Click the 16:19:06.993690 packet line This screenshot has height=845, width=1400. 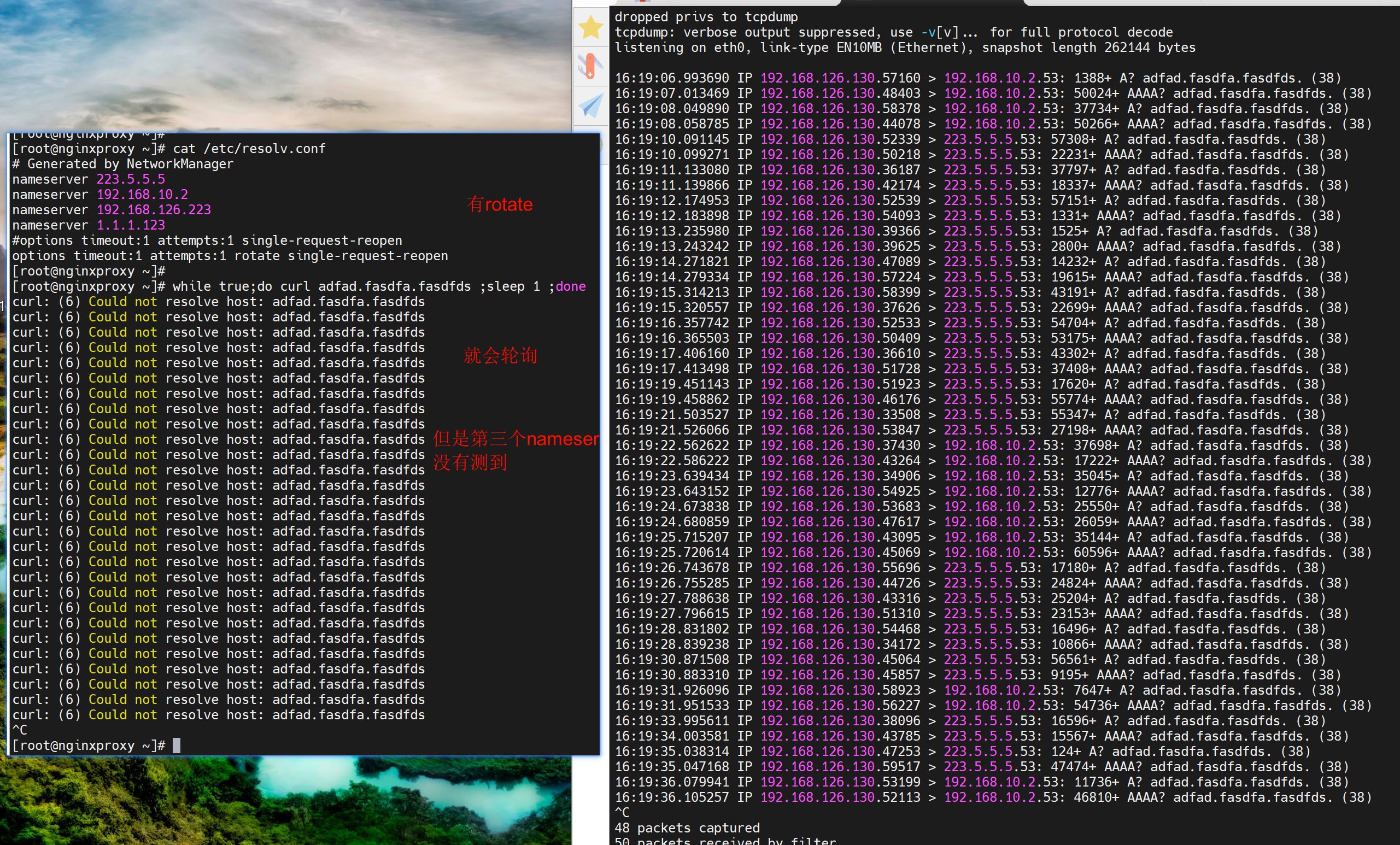pos(977,78)
